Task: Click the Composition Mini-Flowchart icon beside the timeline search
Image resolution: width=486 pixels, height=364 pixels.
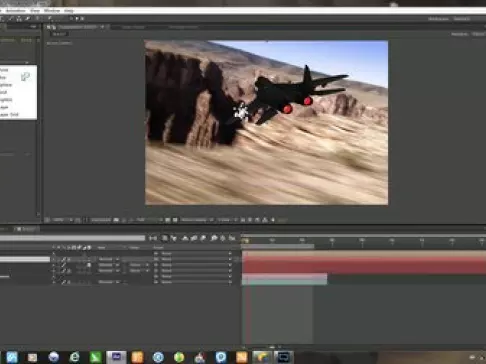Action: (153, 238)
